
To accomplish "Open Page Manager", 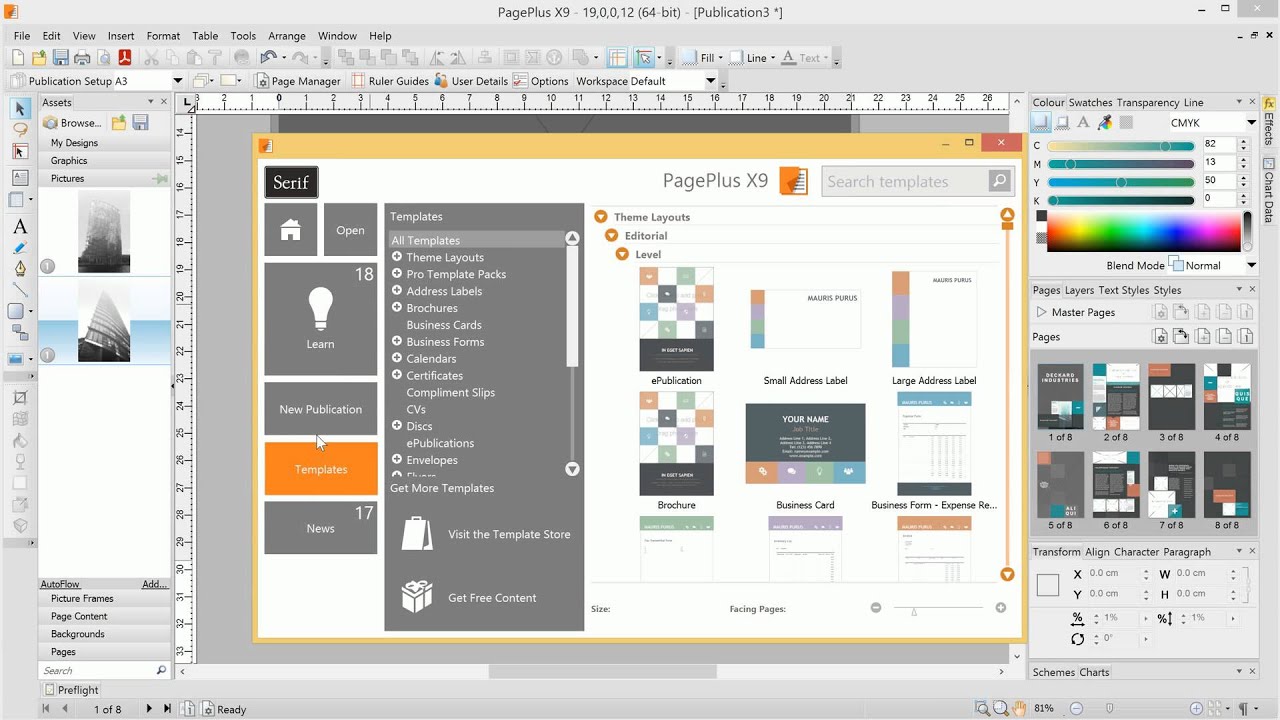I will (x=297, y=81).
